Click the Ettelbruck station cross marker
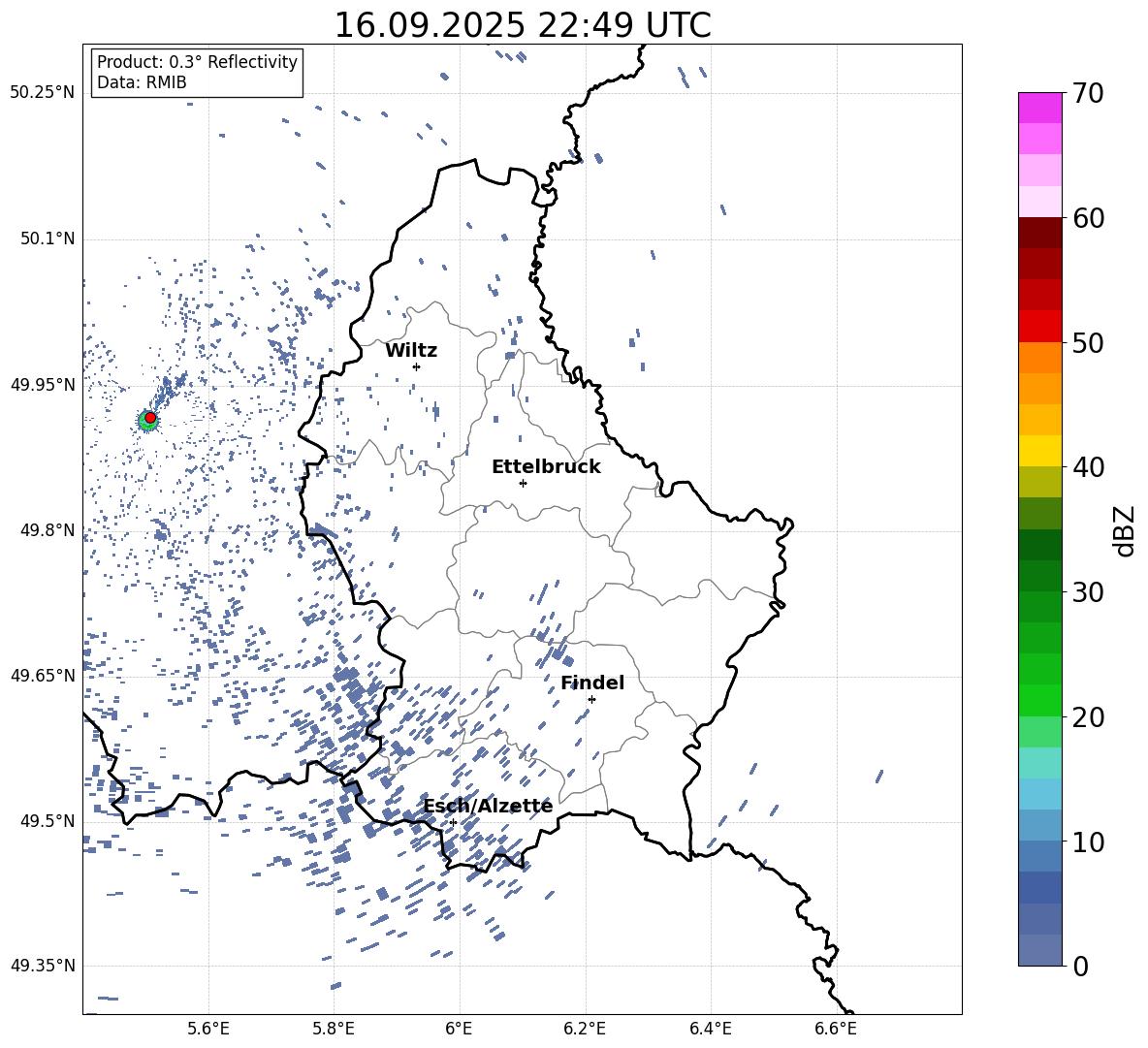This screenshot has height=1048, width=1148. (523, 483)
